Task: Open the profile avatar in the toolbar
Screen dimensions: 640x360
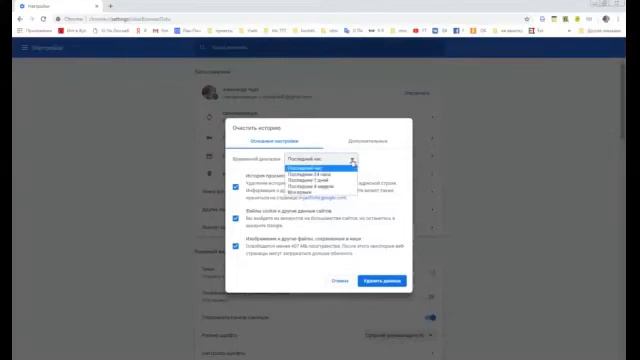Action: 606,19
